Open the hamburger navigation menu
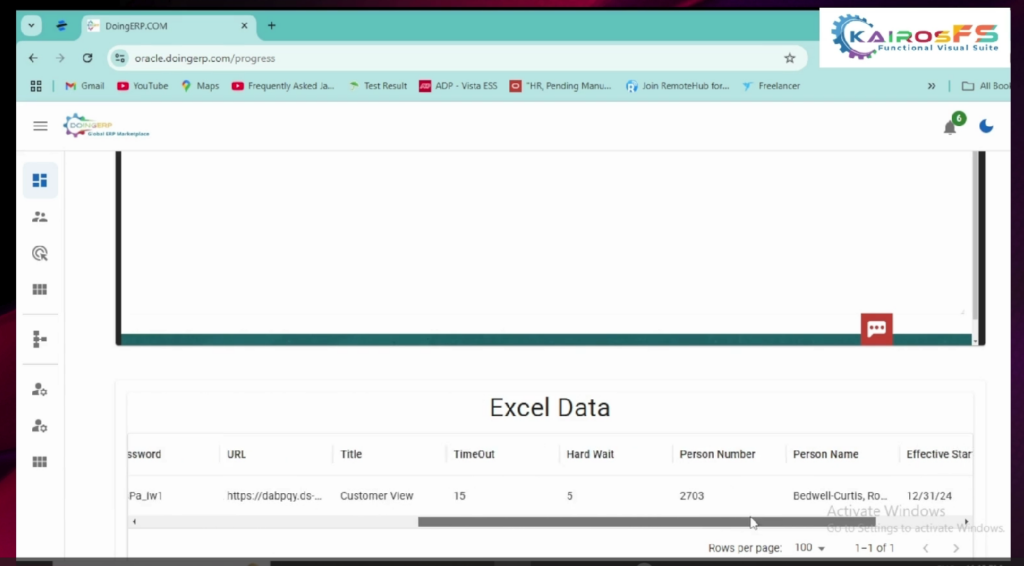The image size is (1024, 566). (x=40, y=126)
